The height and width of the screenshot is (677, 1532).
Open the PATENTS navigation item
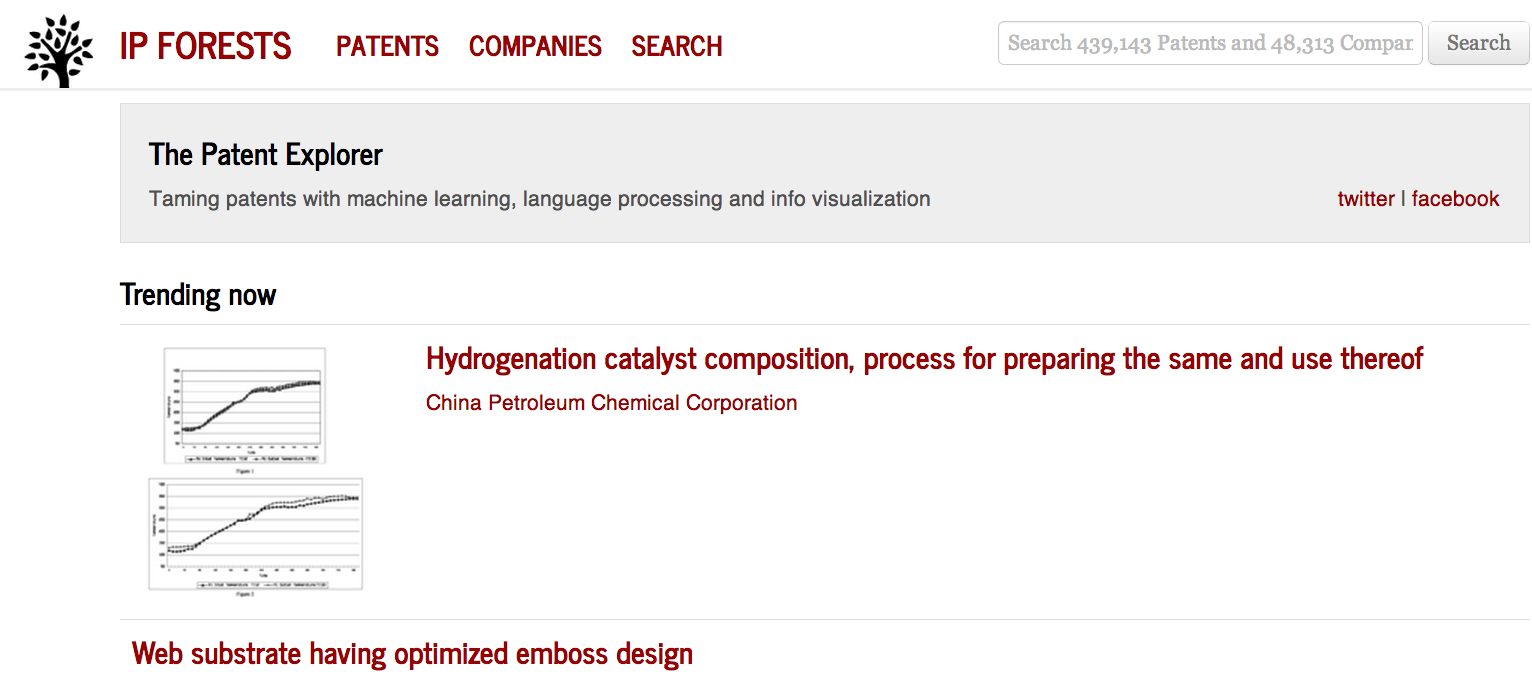387,46
